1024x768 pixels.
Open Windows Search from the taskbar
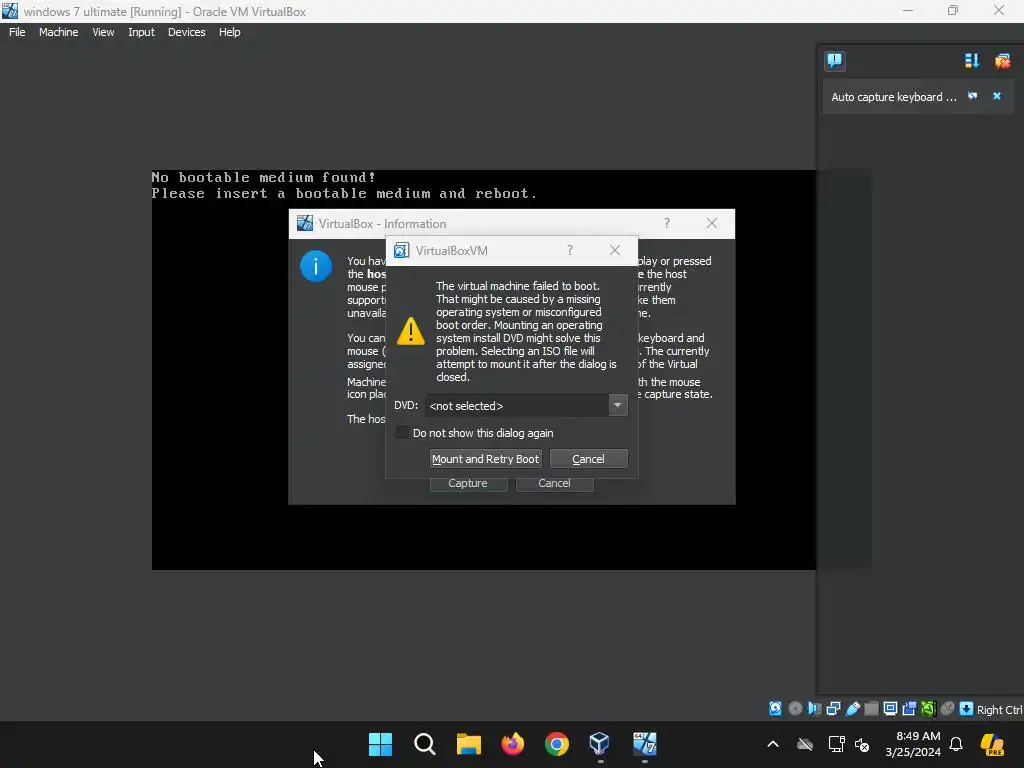(424, 744)
